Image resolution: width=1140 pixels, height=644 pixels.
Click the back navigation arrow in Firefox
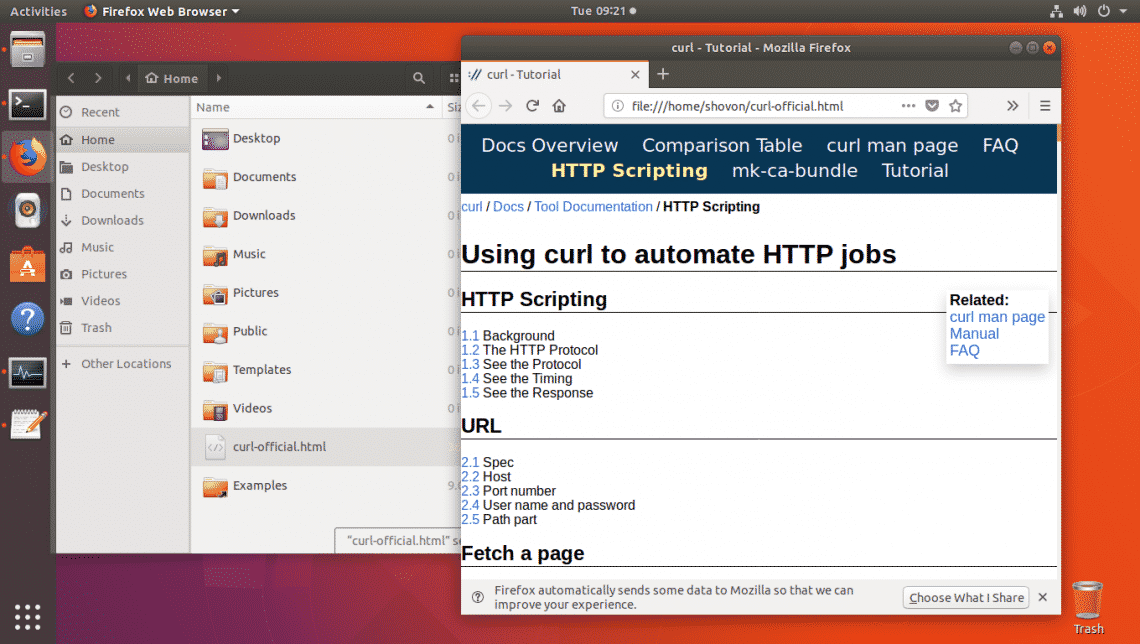click(478, 105)
